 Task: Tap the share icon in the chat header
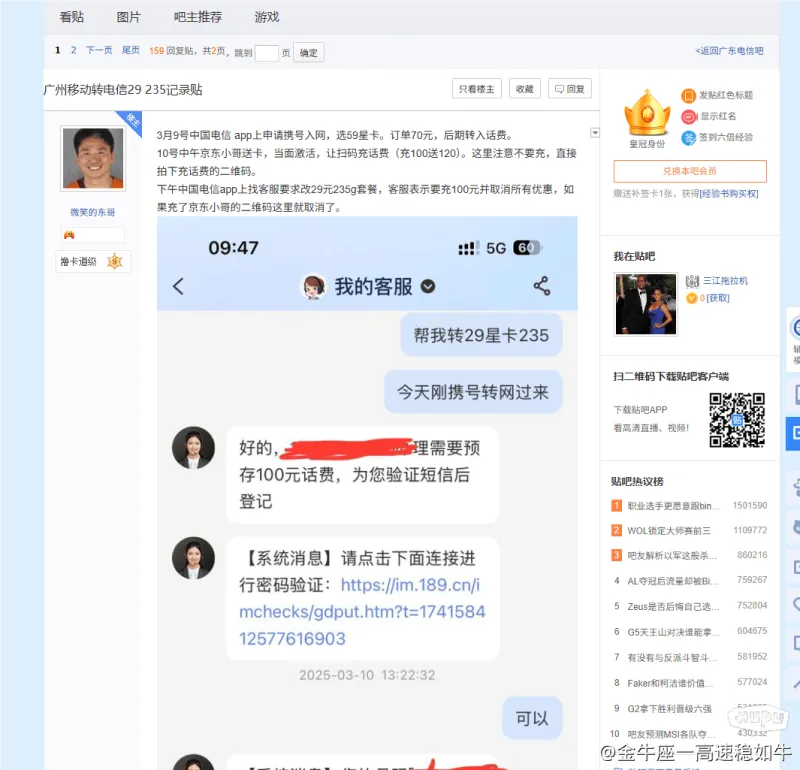tap(542, 286)
